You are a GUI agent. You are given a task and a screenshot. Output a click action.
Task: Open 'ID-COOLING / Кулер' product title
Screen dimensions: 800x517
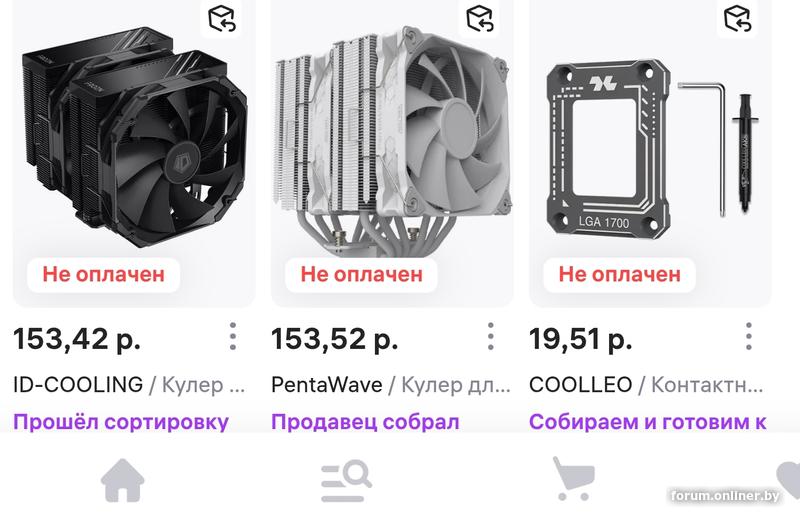click(129, 385)
